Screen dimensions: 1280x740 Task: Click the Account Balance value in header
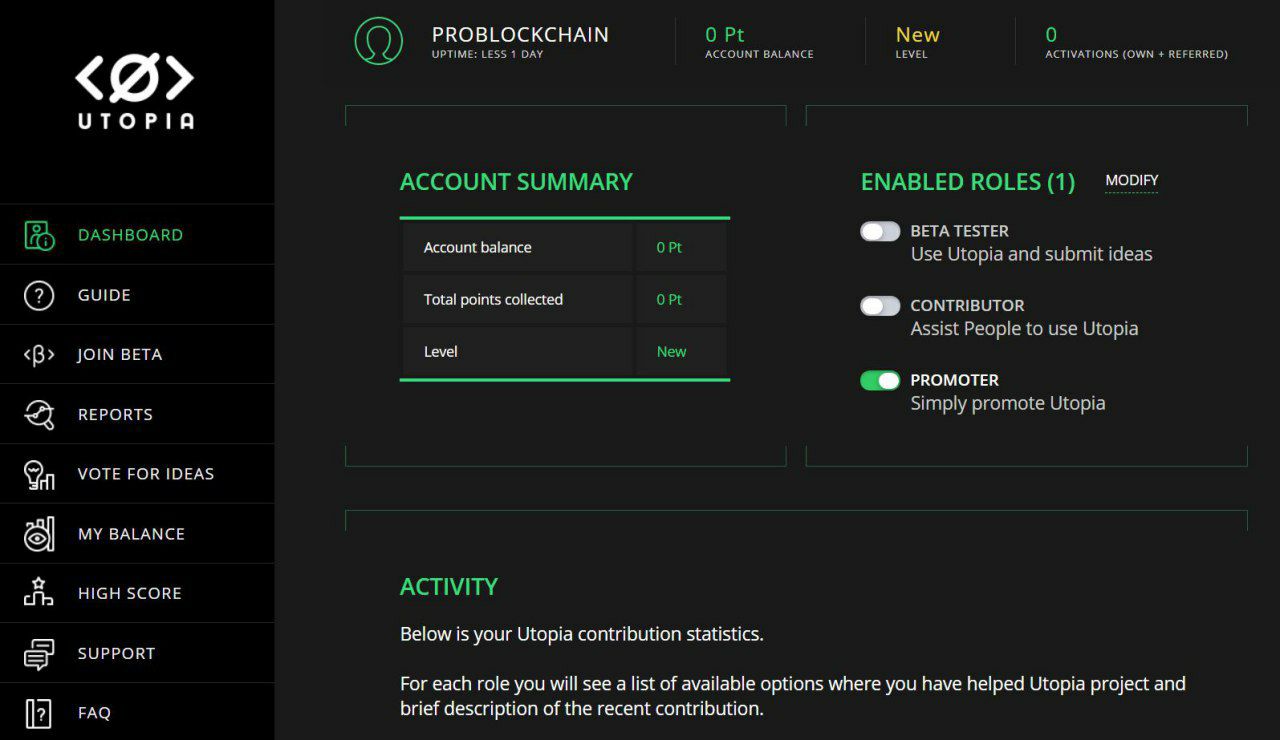click(725, 35)
